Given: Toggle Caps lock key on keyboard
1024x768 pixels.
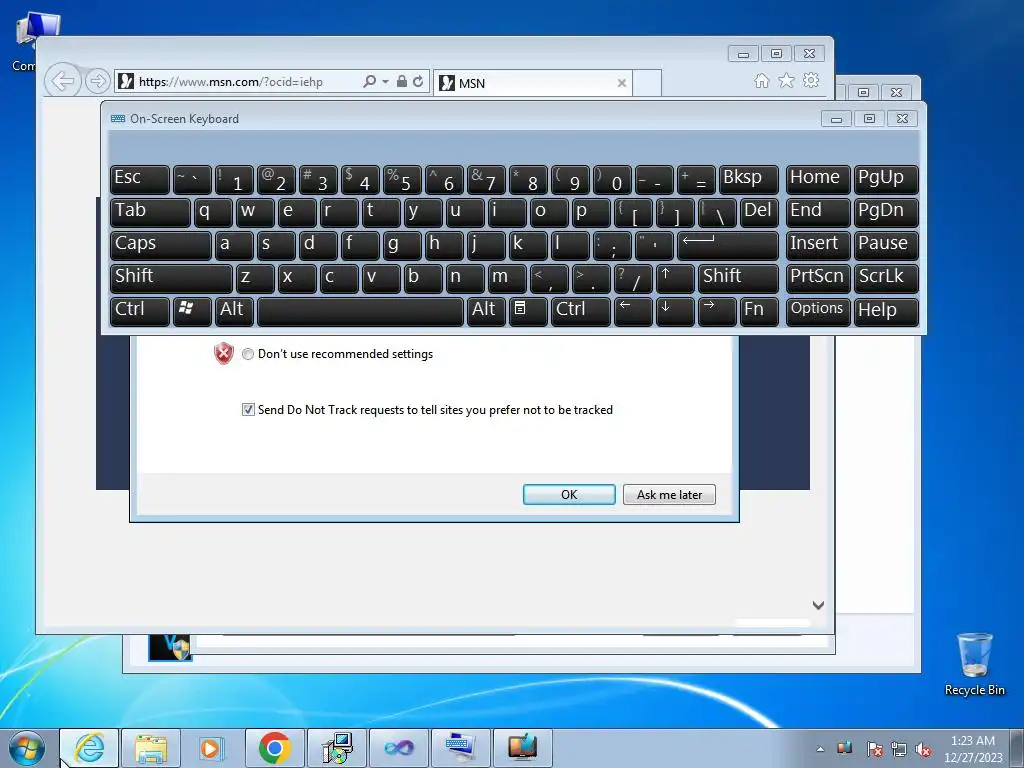Looking at the screenshot, I should 161,246.
